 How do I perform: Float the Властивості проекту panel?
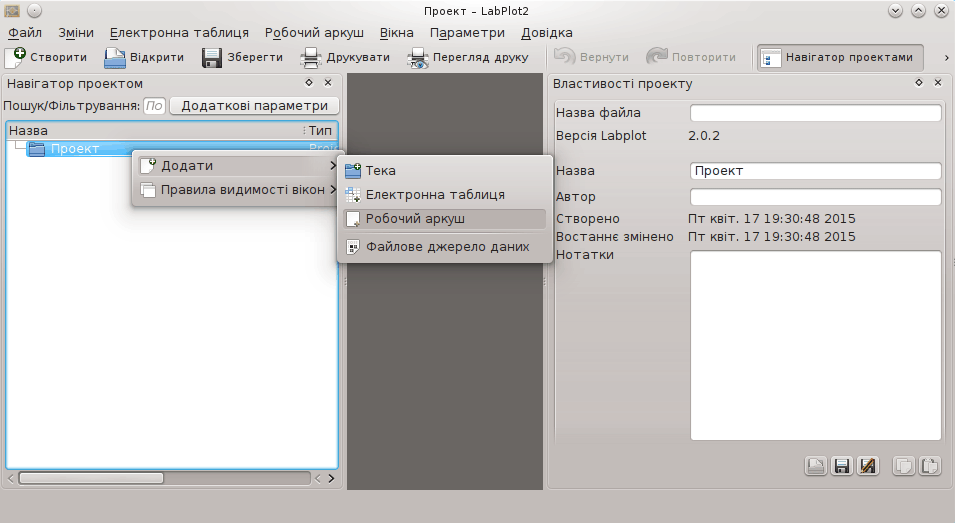tap(918, 83)
